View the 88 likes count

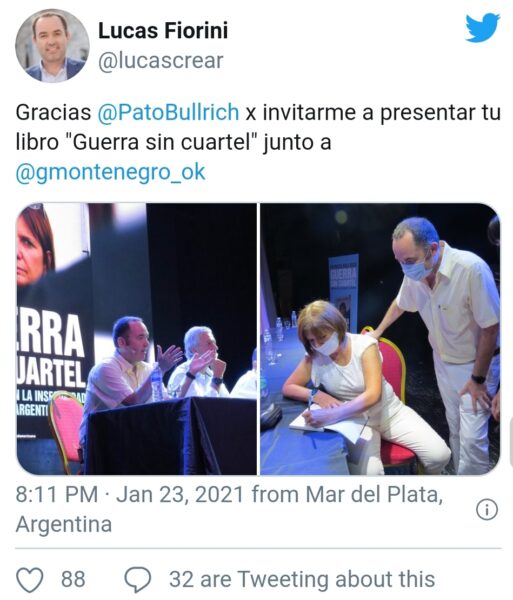73,579
